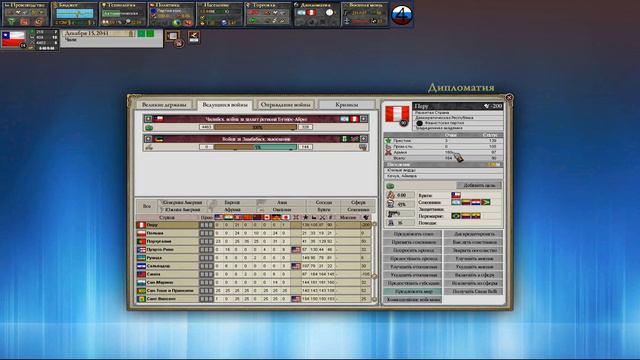Sort by Japan flag influence column
The image size is (640, 360).
[286, 218]
